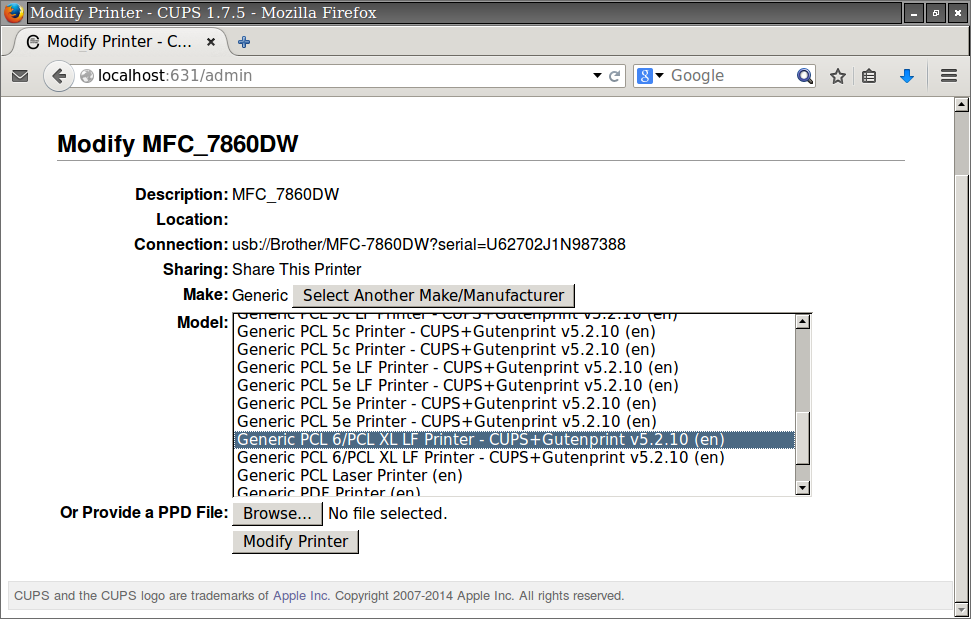The image size is (971, 619).
Task: Click the magnifier search icon
Action: click(x=804, y=76)
